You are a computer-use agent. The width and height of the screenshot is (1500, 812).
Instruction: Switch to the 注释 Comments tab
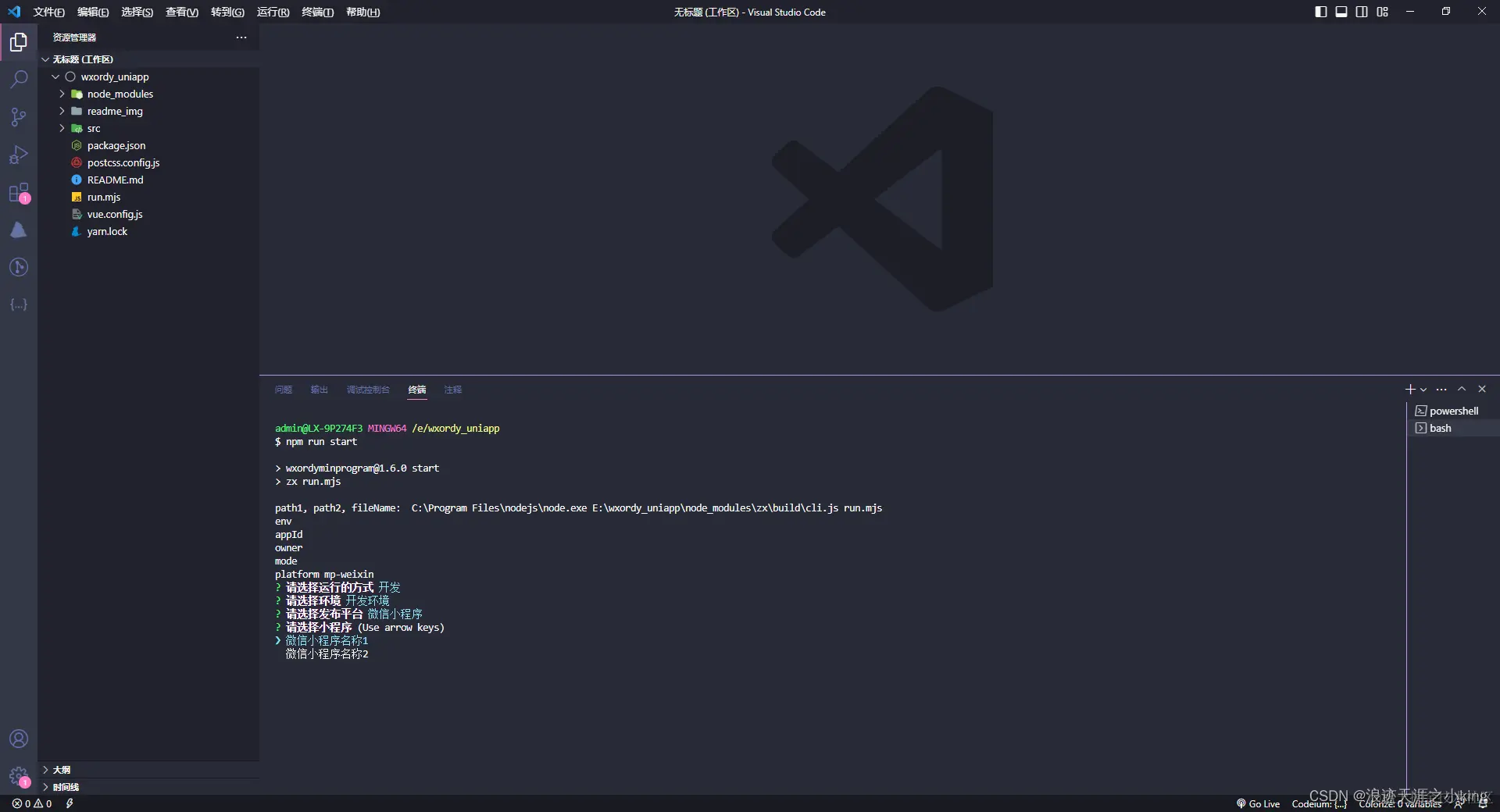point(453,390)
